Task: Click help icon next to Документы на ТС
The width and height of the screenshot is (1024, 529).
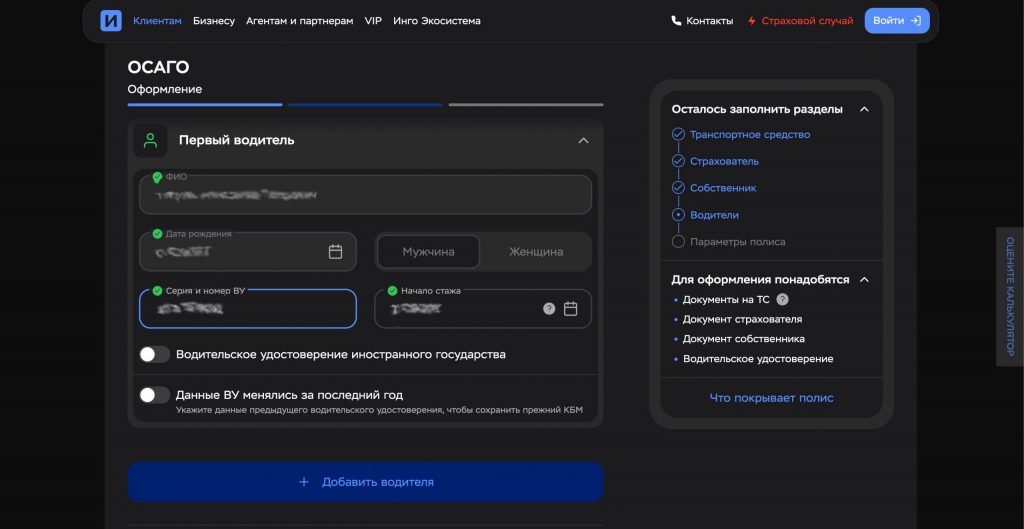Action: pyautogui.click(x=782, y=299)
